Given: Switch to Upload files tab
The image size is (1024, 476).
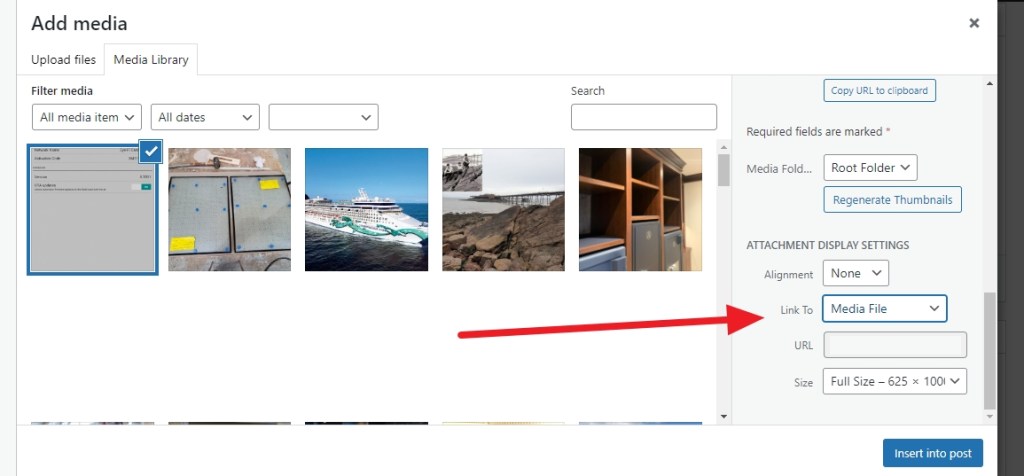Looking at the screenshot, I should tap(64, 60).
